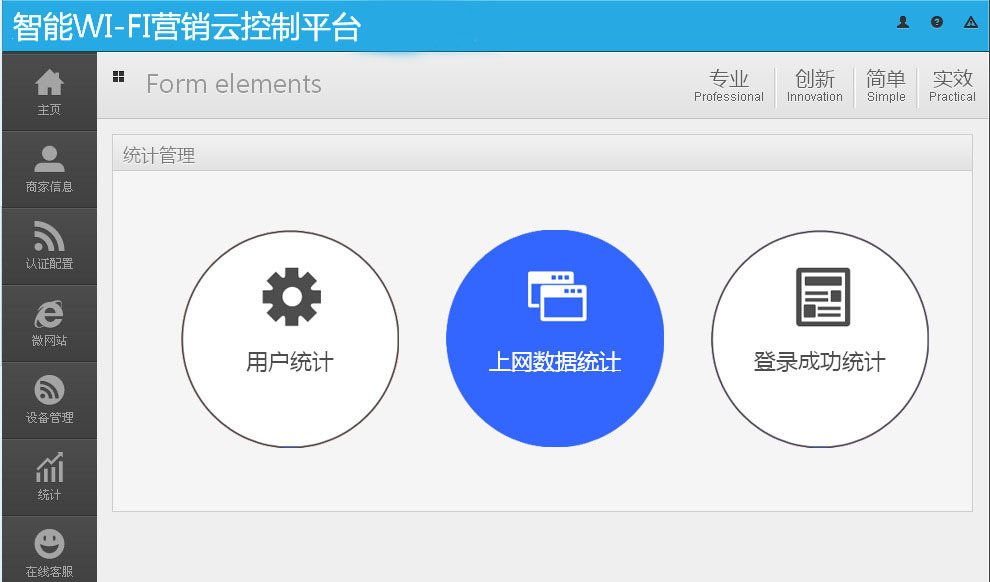
Task: Open 商家信息 from the sidebar
Action: click(49, 160)
